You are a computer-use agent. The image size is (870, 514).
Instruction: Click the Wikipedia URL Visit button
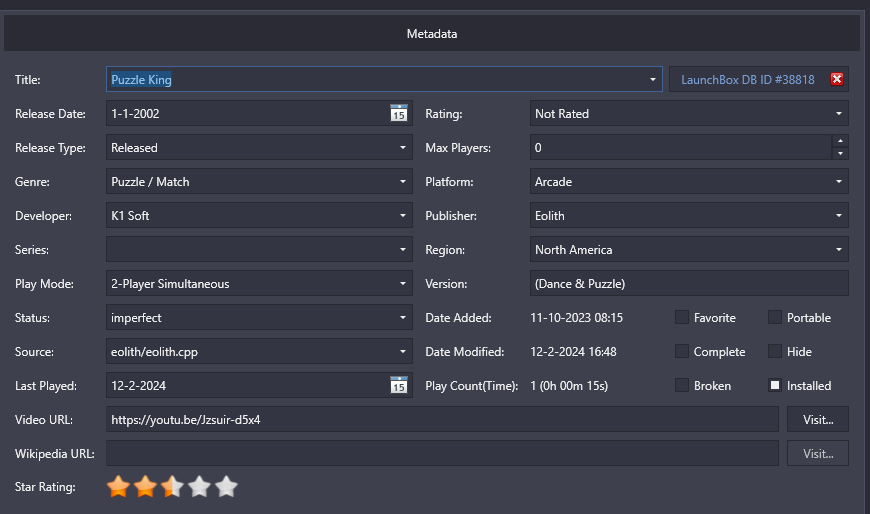(x=818, y=453)
